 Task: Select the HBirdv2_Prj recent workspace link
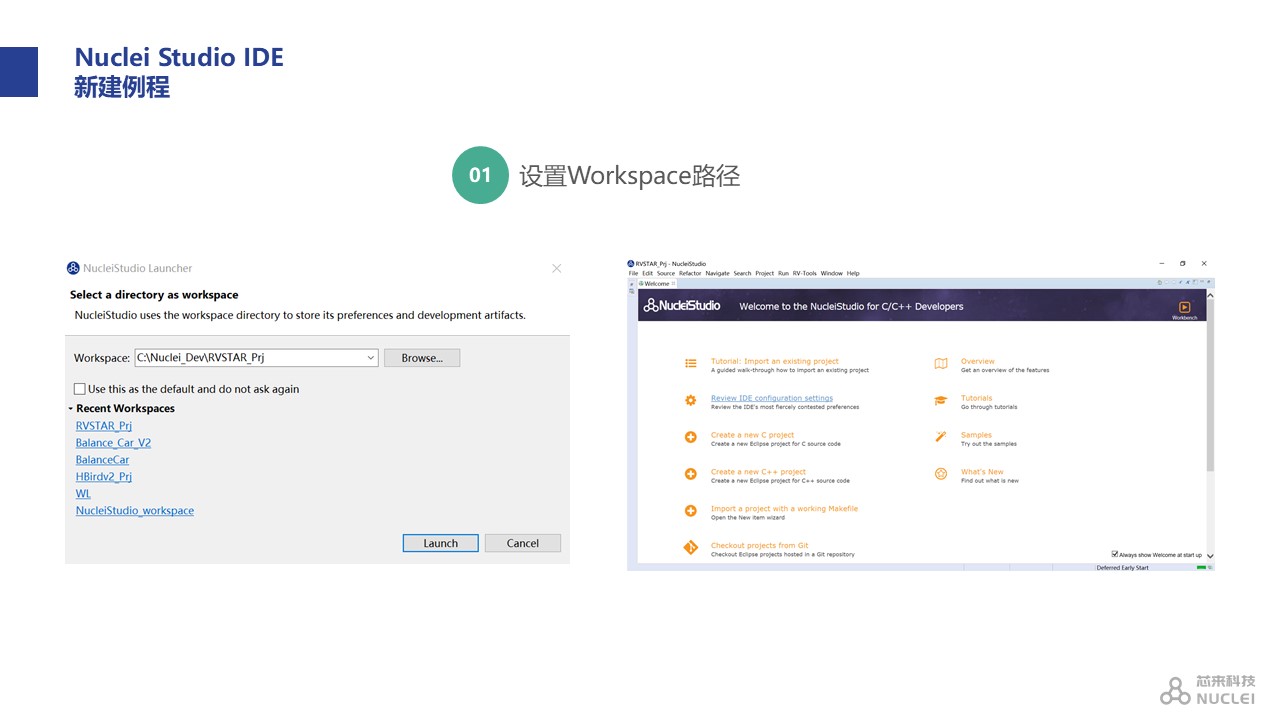pyautogui.click(x=104, y=477)
